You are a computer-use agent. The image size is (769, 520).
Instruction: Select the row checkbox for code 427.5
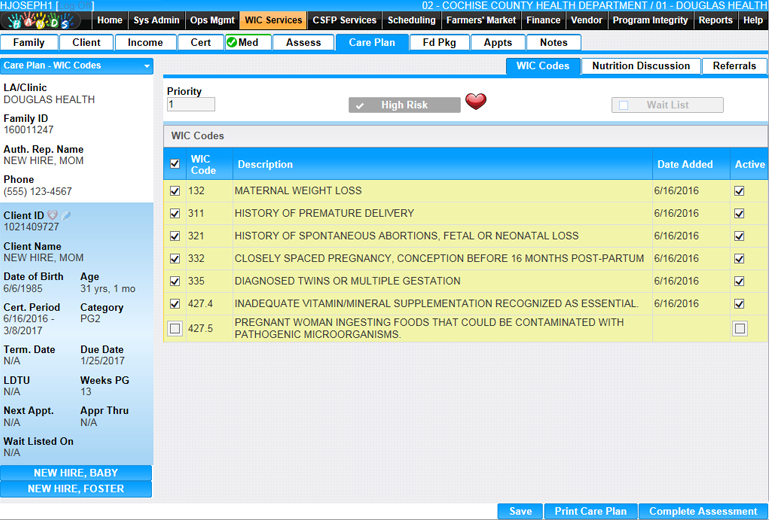(x=175, y=329)
